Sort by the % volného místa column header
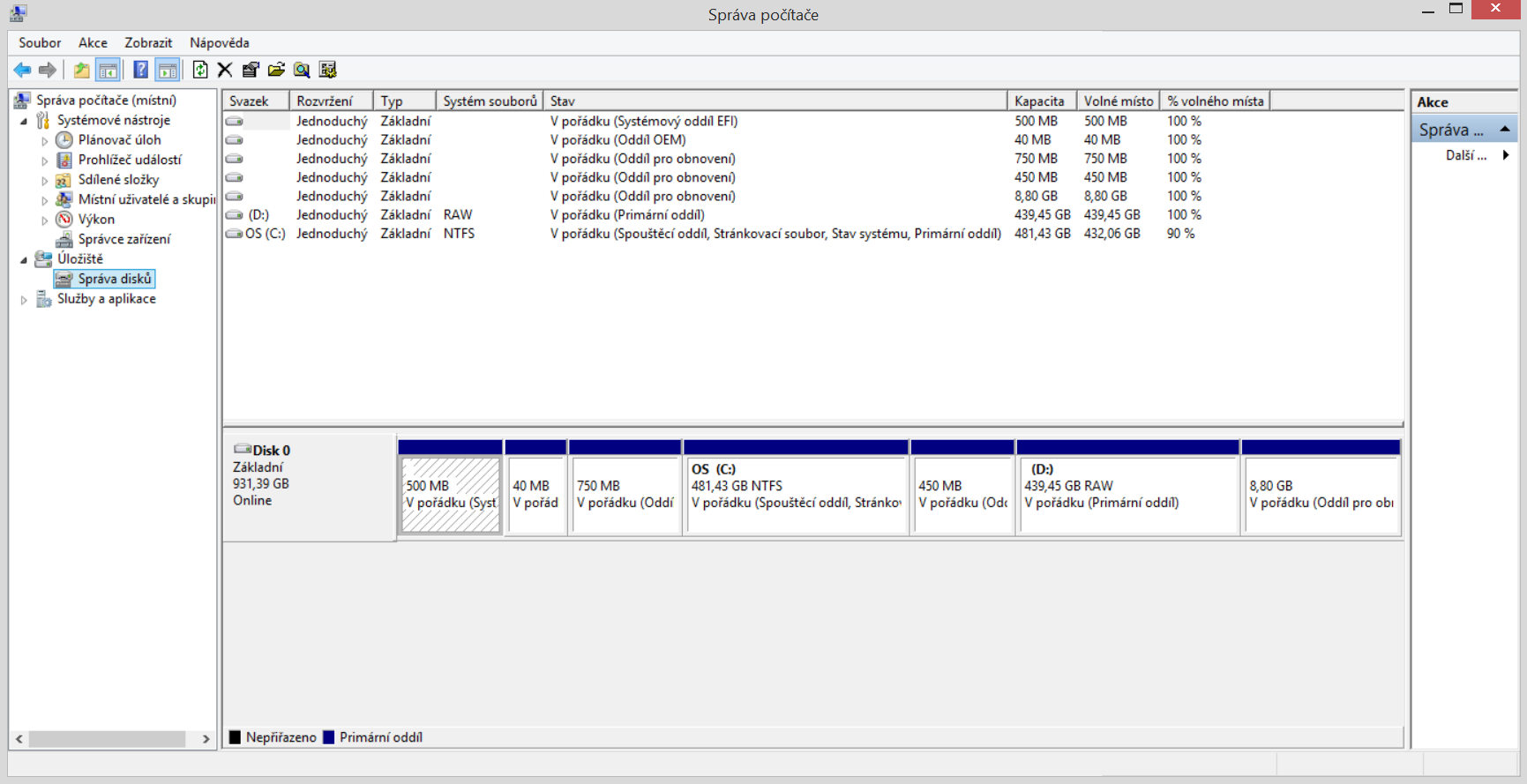 pos(1216,101)
